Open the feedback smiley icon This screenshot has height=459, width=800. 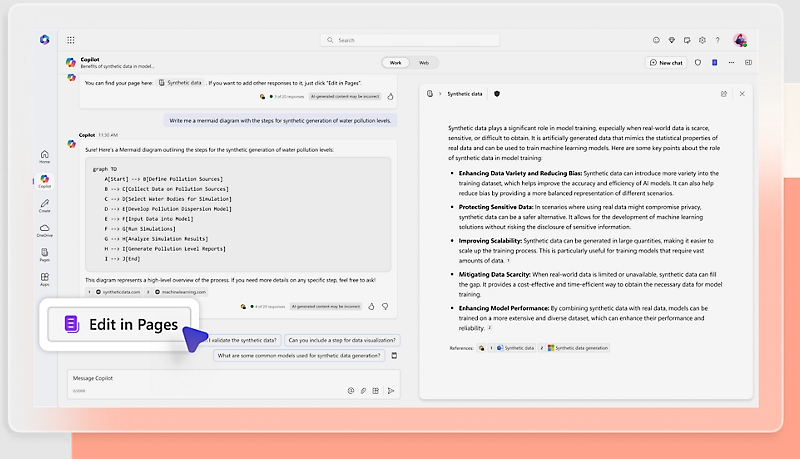point(656,40)
